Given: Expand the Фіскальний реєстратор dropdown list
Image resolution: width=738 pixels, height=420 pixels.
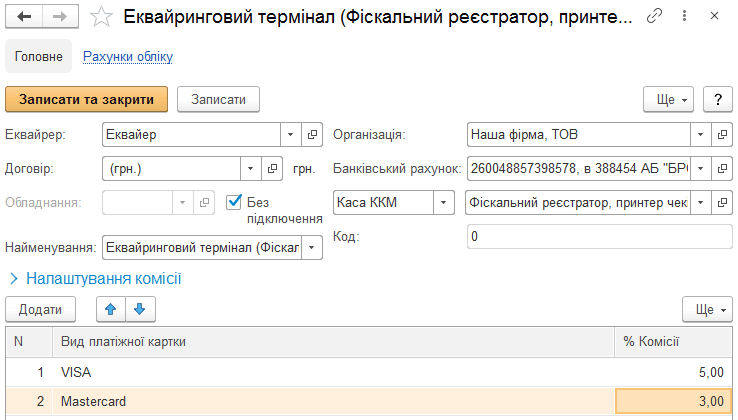Looking at the screenshot, I should pos(701,202).
